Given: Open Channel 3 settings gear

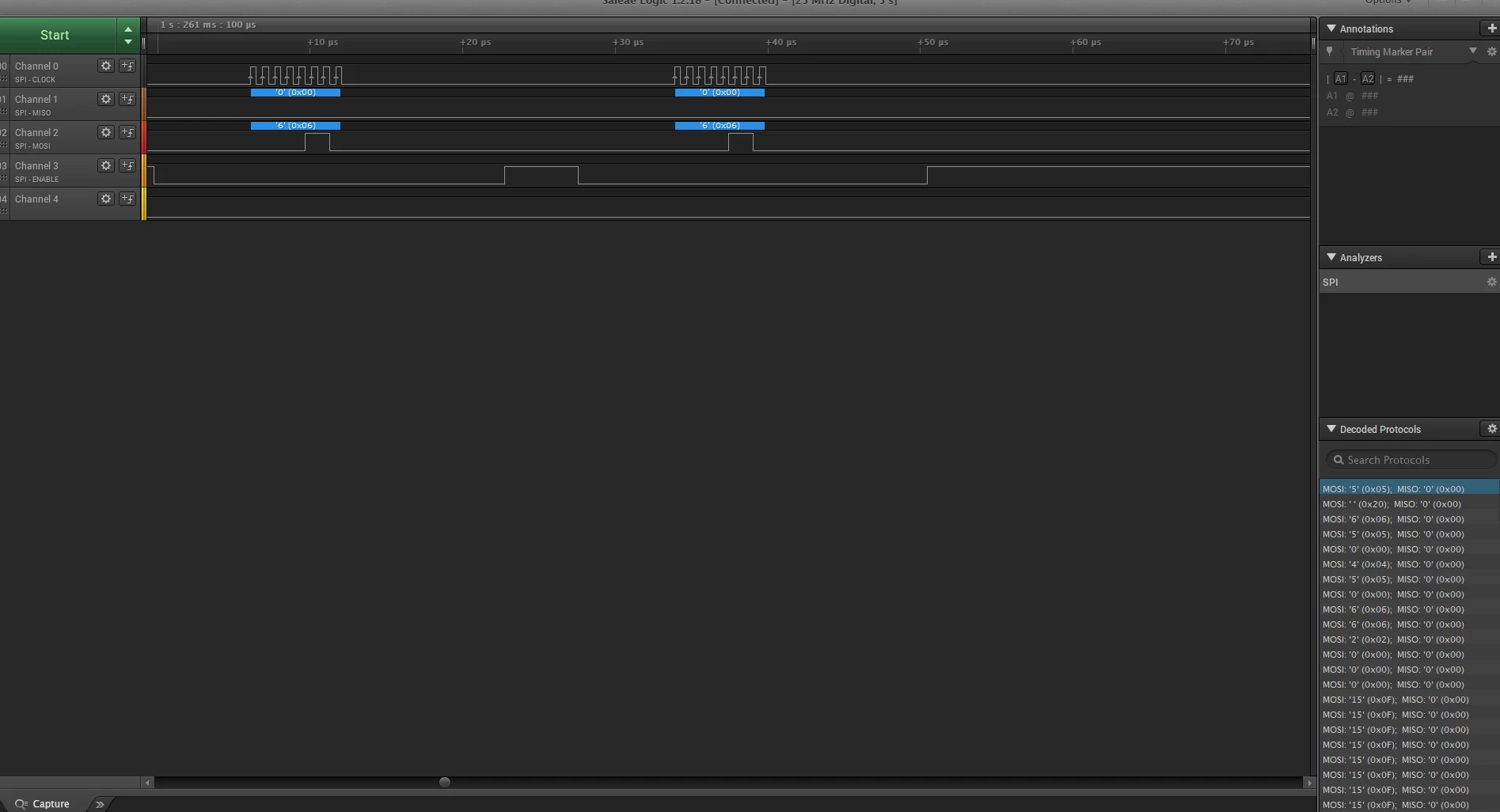Looking at the screenshot, I should pyautogui.click(x=105, y=165).
